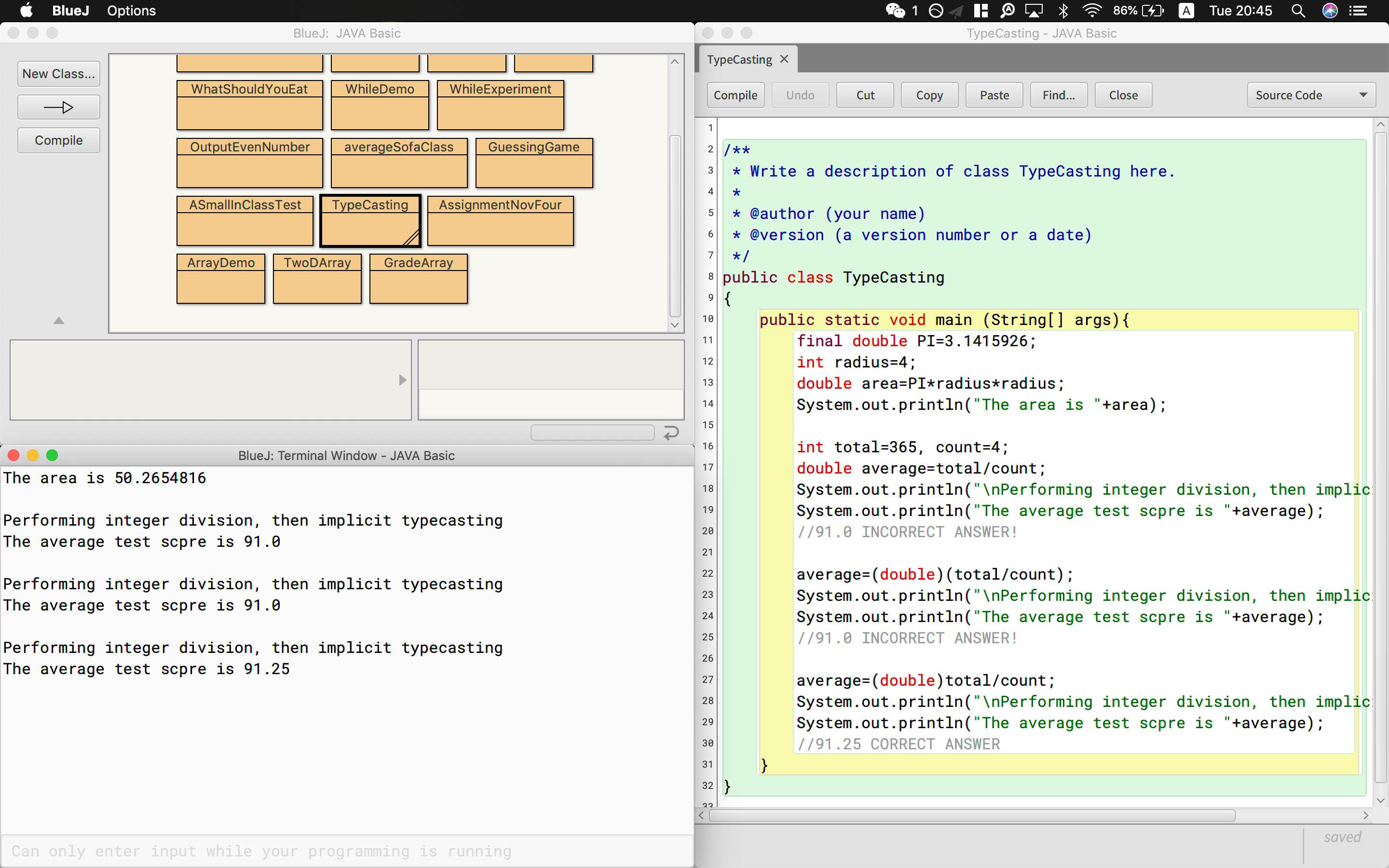Open the BlueJ application menu
1389x868 pixels.
click(70, 11)
